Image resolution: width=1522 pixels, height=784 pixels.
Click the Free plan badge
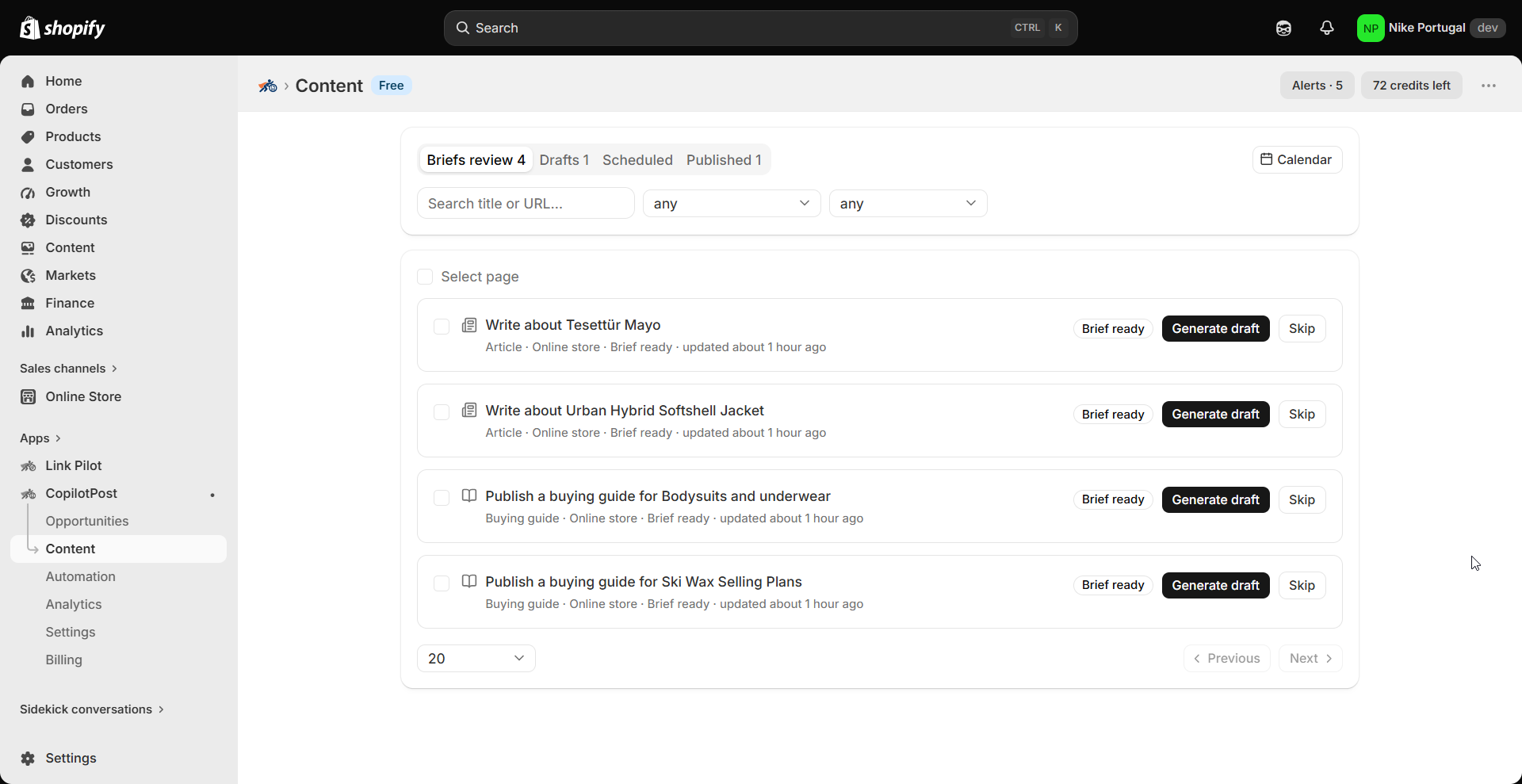coord(392,86)
